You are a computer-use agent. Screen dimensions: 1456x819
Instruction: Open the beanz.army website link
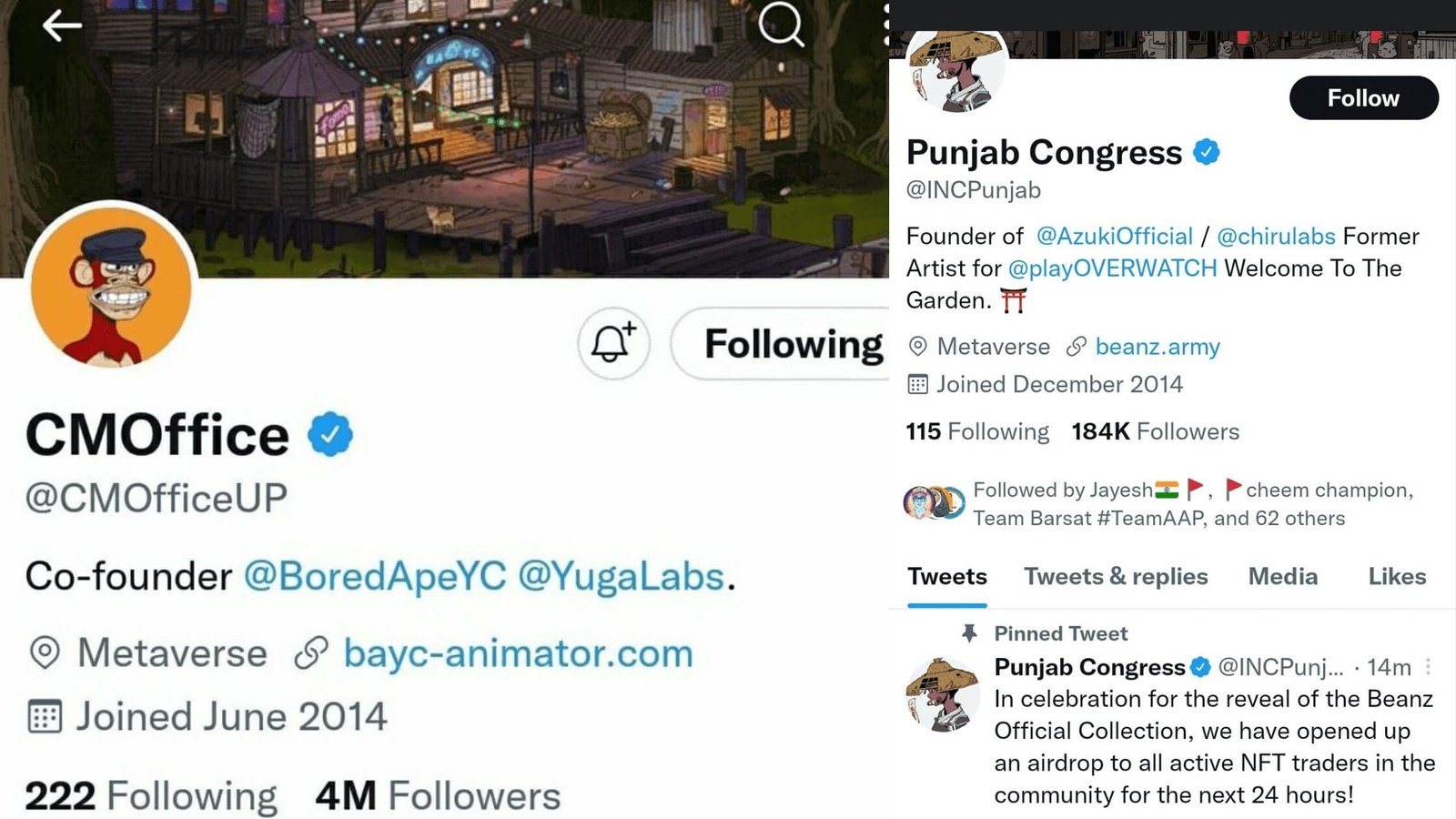coord(1158,347)
